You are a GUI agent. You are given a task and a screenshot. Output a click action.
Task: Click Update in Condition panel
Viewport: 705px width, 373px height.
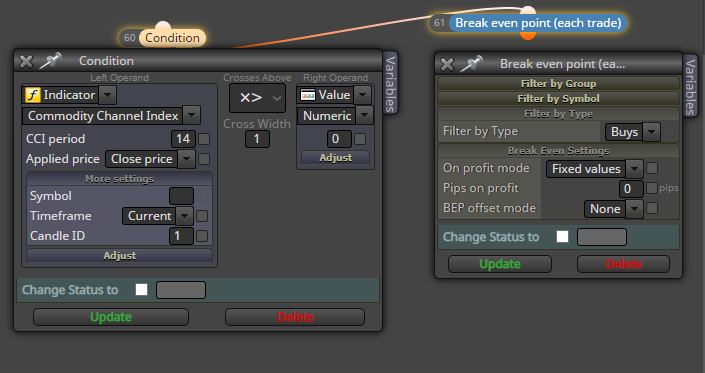(111, 317)
